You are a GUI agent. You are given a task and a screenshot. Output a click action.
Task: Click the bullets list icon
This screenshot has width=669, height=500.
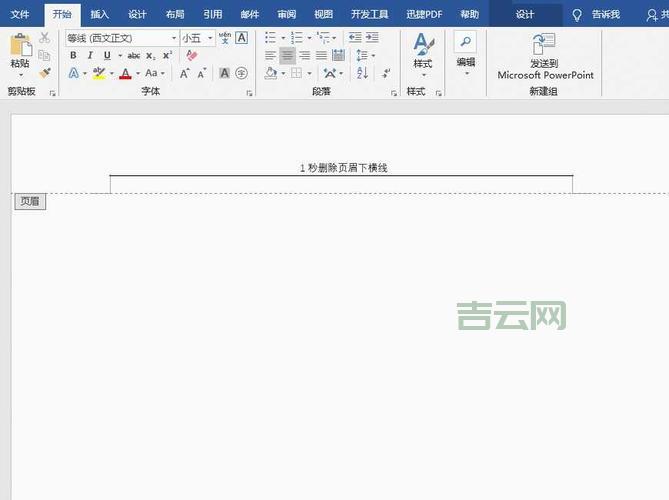click(x=271, y=38)
